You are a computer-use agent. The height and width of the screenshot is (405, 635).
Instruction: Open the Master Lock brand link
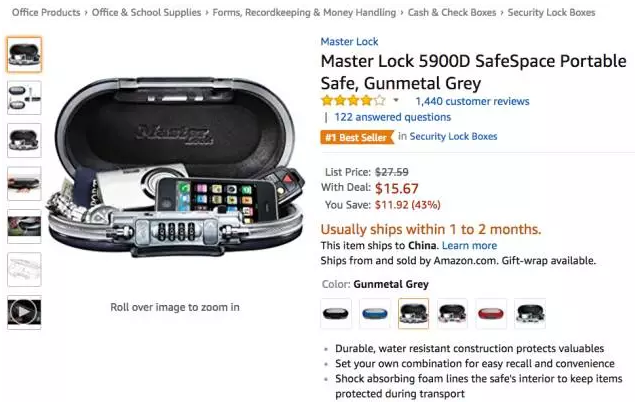(x=349, y=42)
